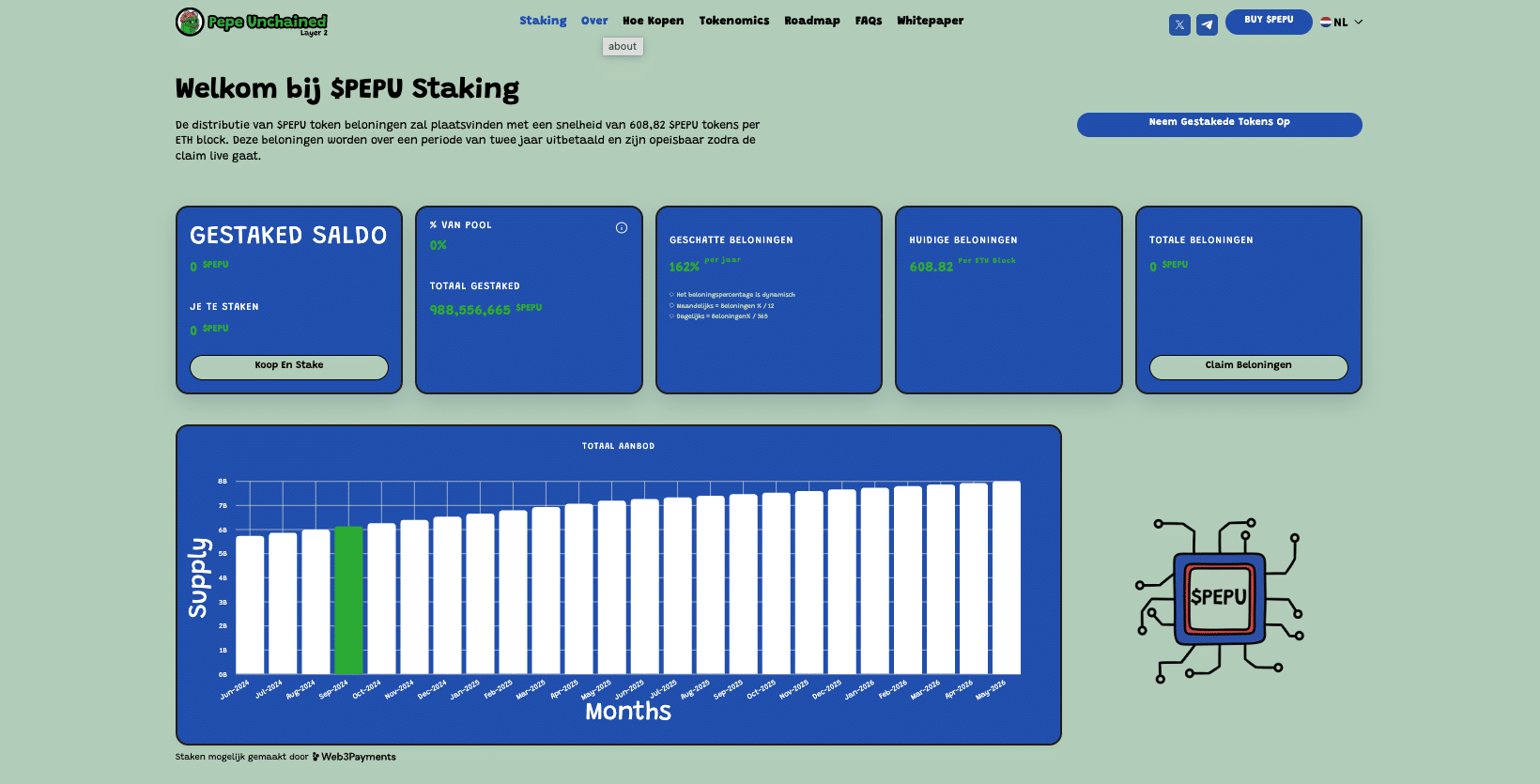Click the Koop En Stake button
Viewport: 1540px width, 784px height.
pyautogui.click(x=289, y=367)
